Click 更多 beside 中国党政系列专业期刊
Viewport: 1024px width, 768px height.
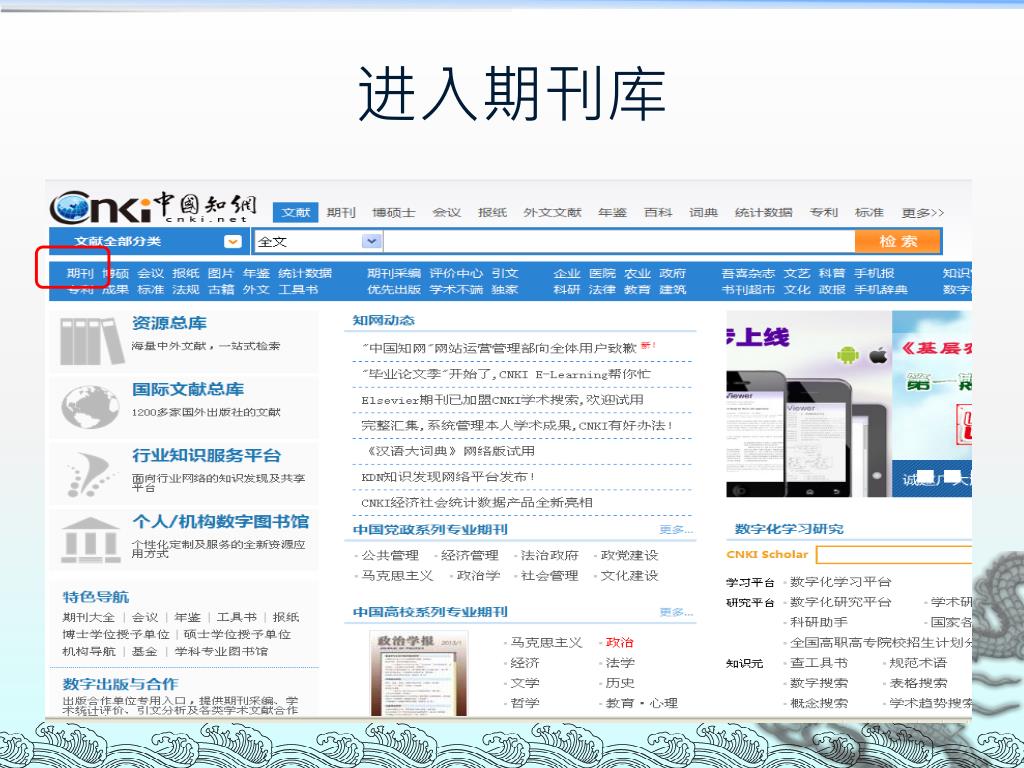(676, 530)
